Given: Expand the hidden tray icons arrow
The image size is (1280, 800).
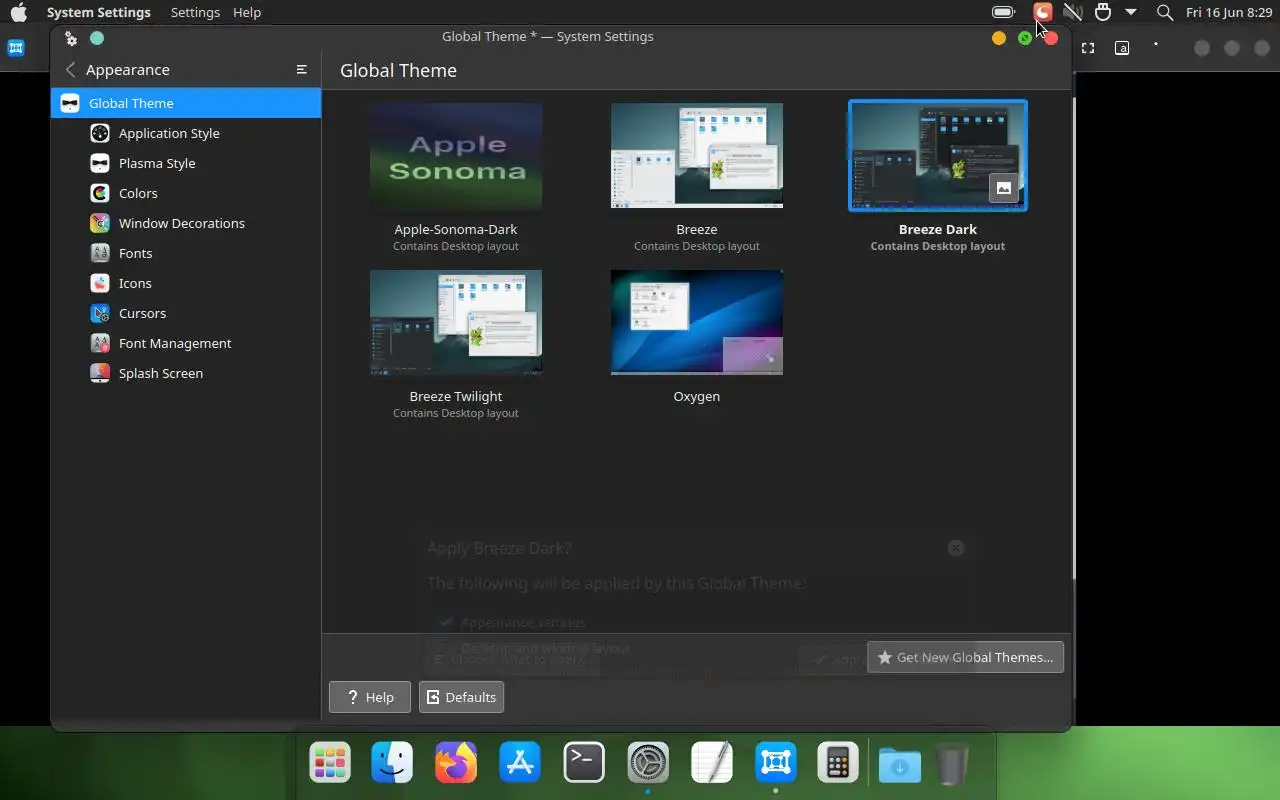Looking at the screenshot, I should [1131, 12].
